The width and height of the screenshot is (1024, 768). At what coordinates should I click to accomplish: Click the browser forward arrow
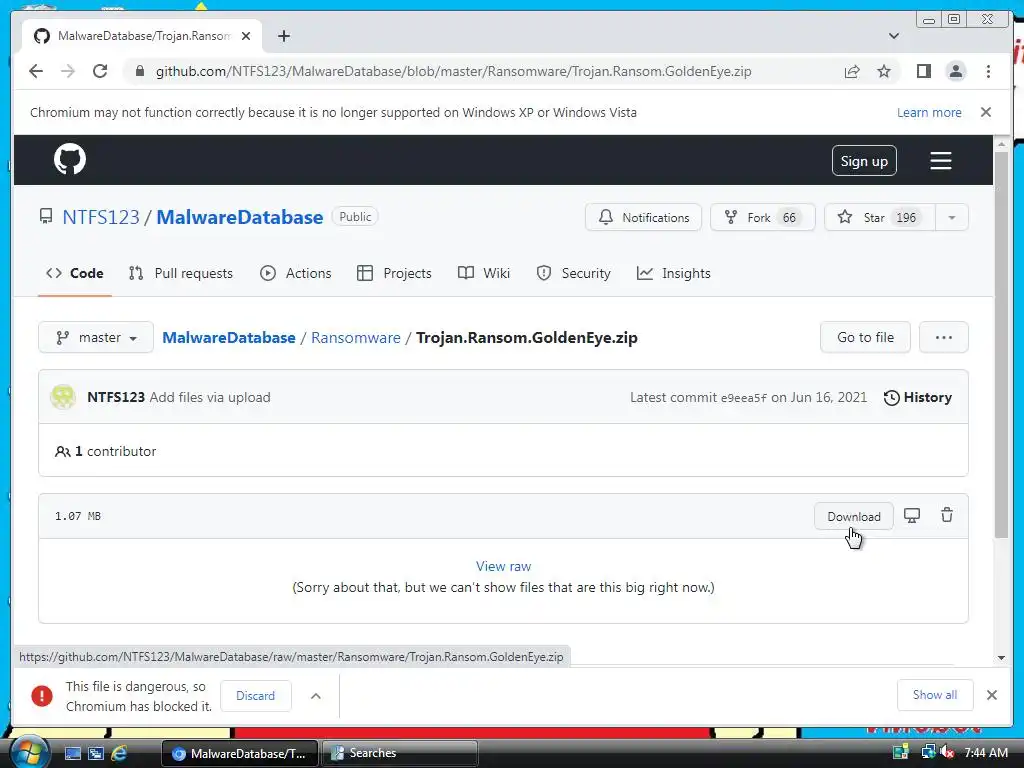[68, 71]
